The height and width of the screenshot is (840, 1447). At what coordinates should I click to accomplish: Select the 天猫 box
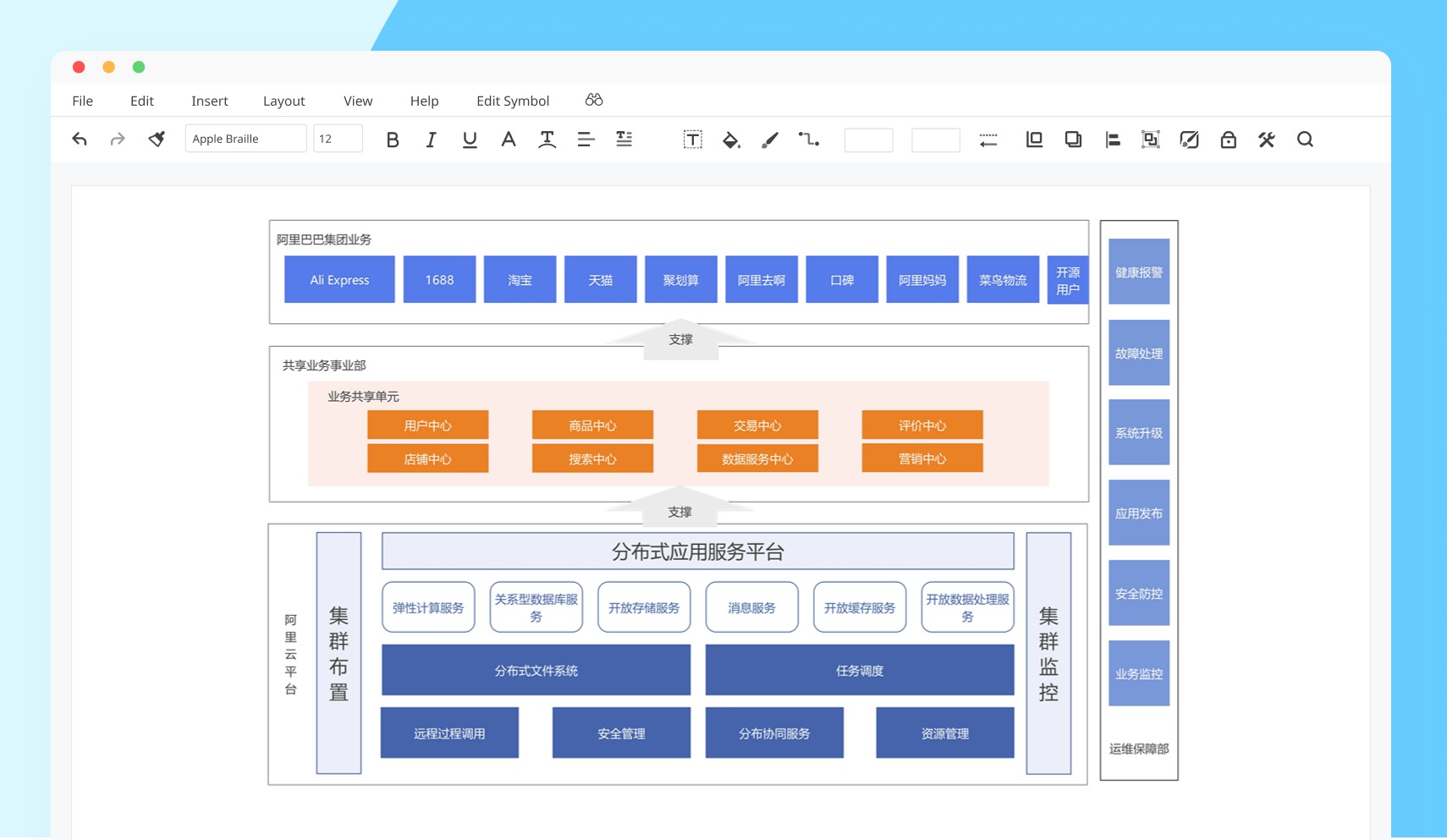pos(600,279)
